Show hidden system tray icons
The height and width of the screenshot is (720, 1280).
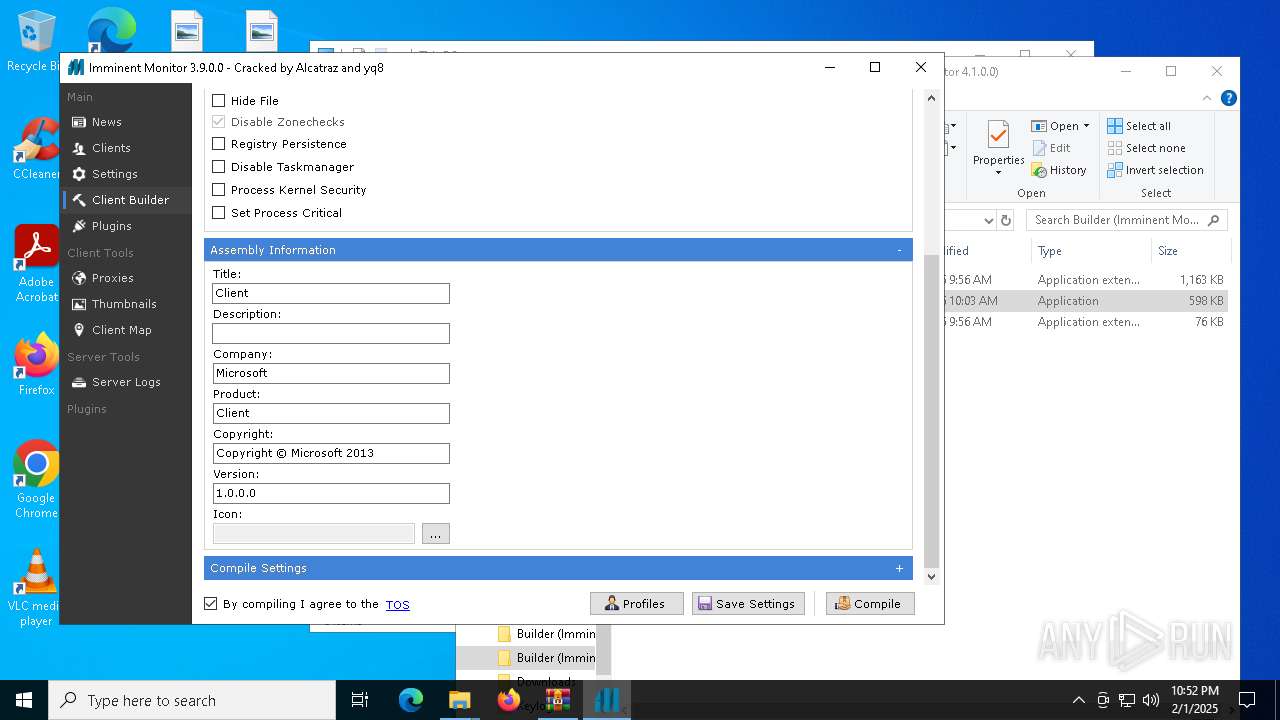pos(1078,700)
